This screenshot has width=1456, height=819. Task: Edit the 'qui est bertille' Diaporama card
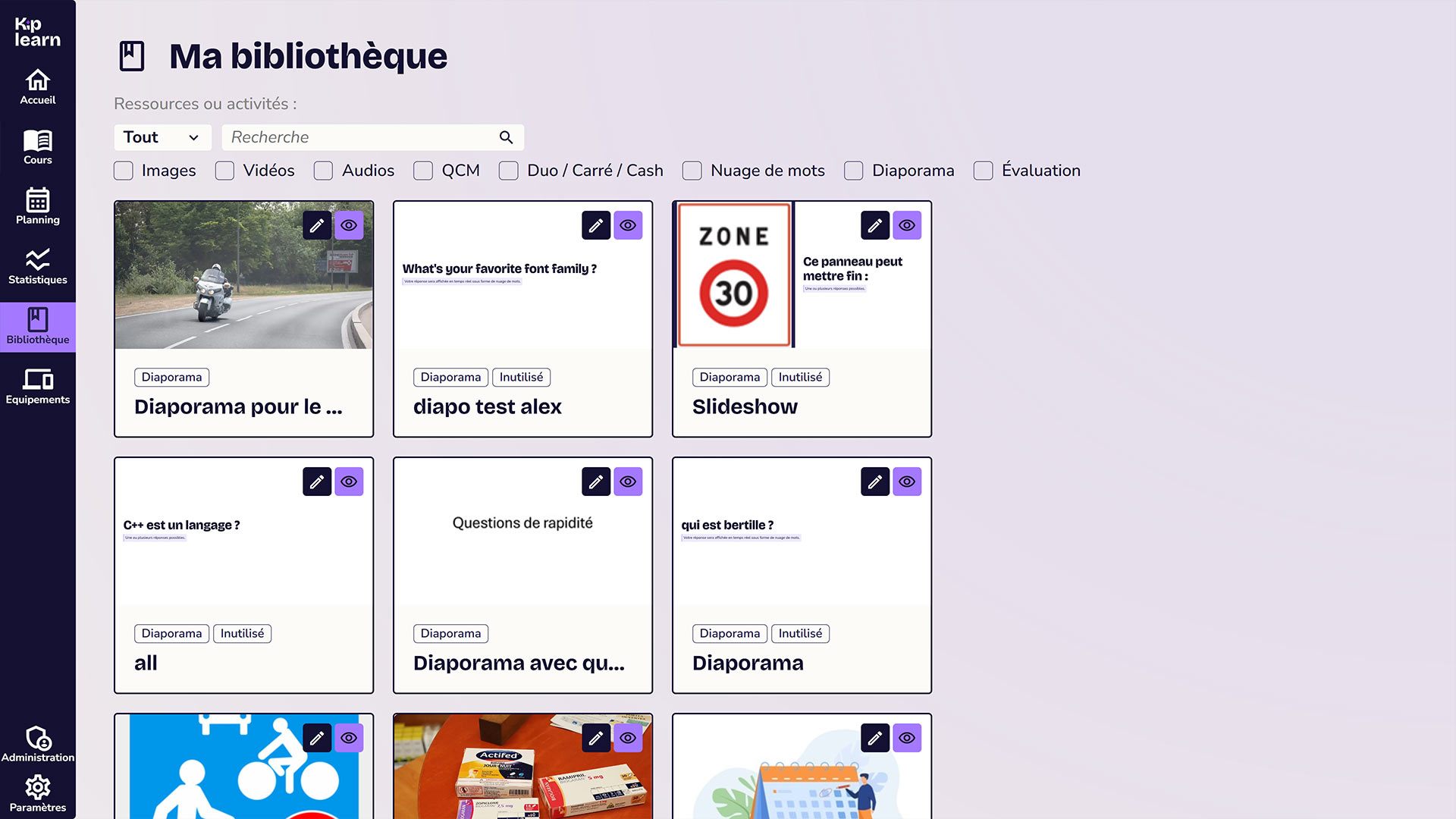[x=875, y=482]
